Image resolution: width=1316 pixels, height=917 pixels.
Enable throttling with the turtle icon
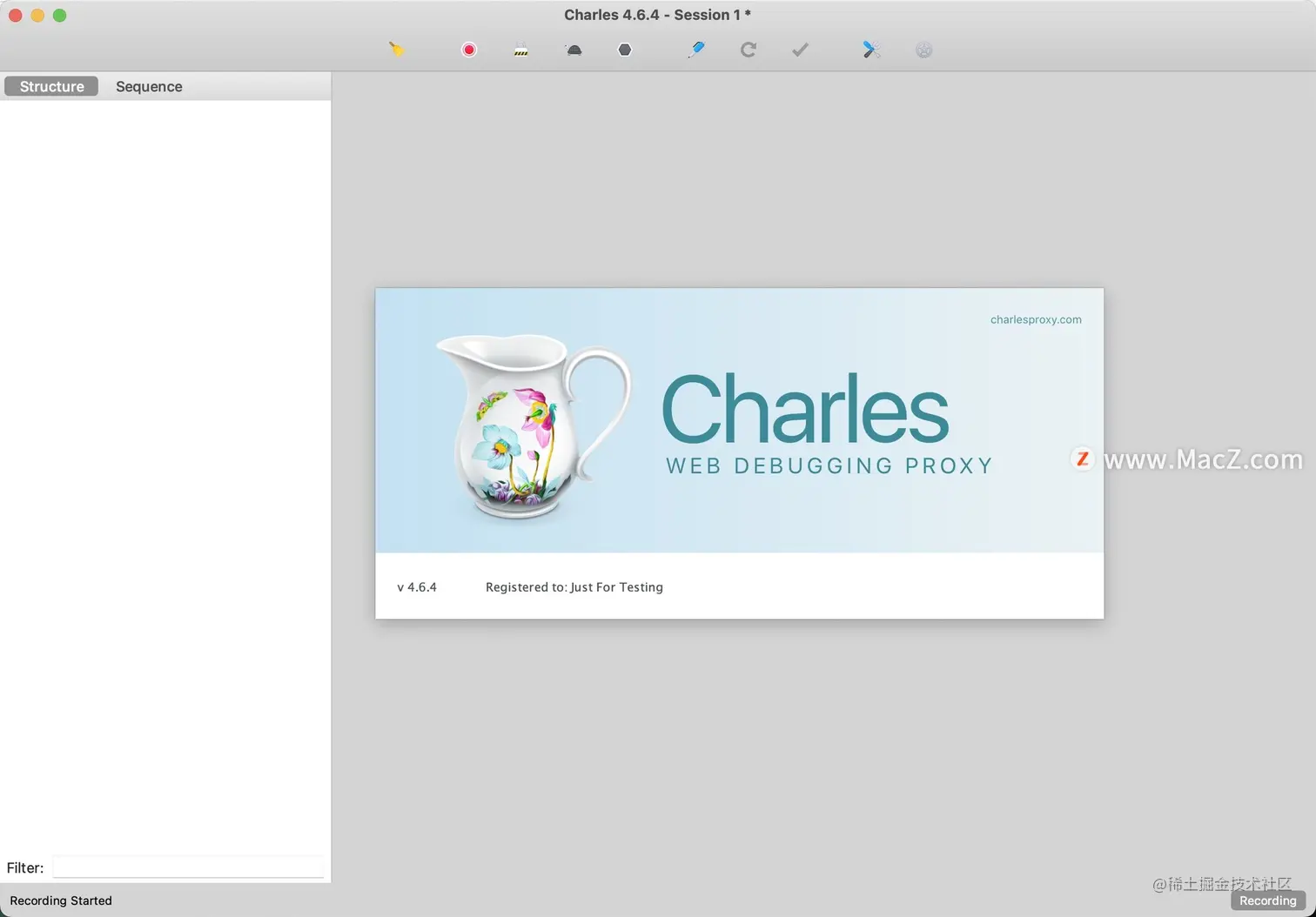point(574,50)
